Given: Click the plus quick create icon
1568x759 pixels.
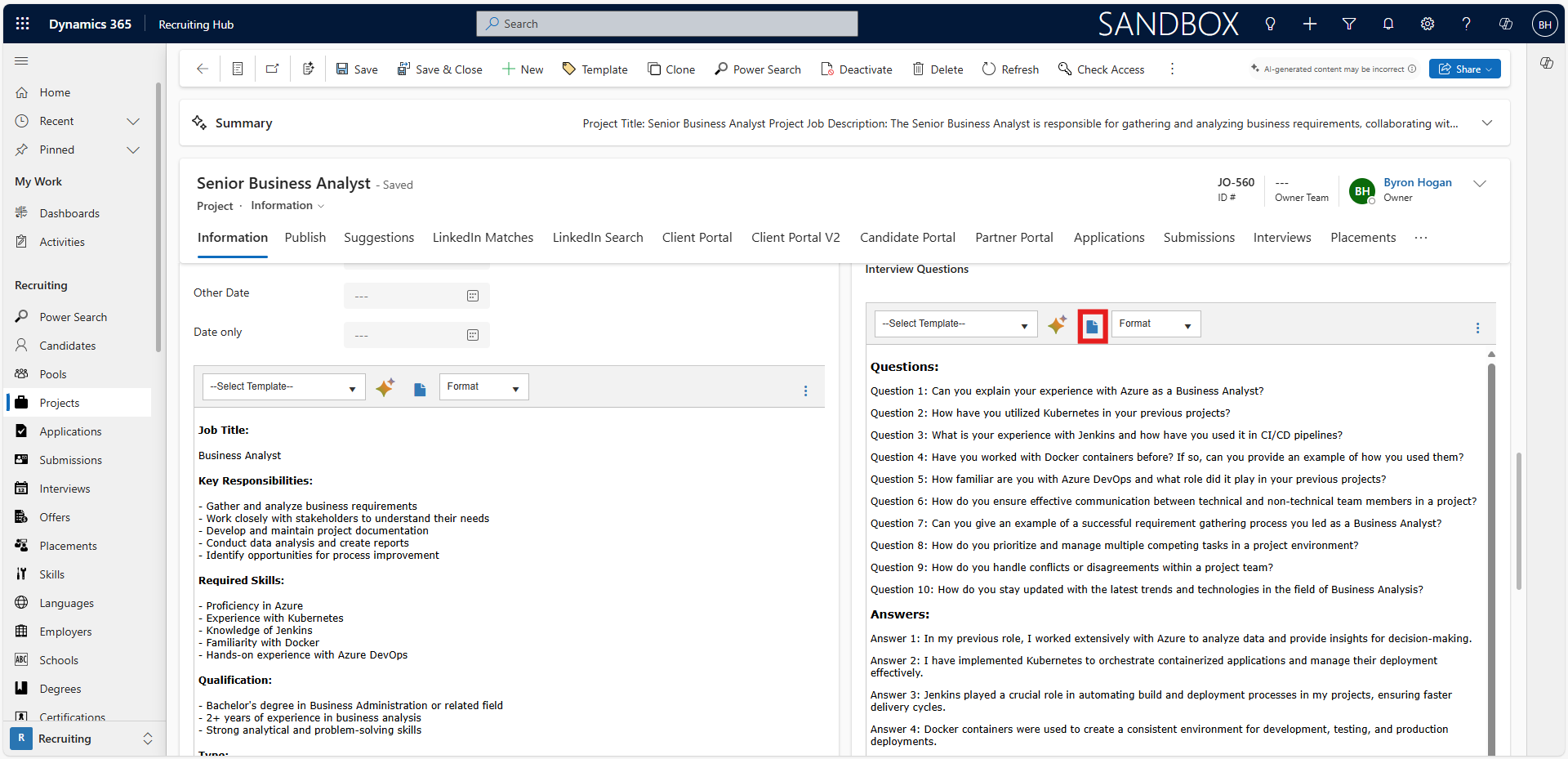Looking at the screenshot, I should pos(1310,24).
